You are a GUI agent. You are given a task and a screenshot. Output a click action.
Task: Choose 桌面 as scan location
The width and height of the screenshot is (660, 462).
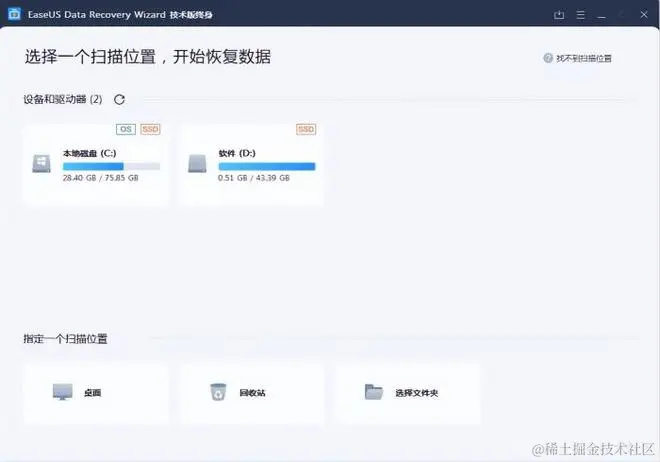[x=96, y=393]
